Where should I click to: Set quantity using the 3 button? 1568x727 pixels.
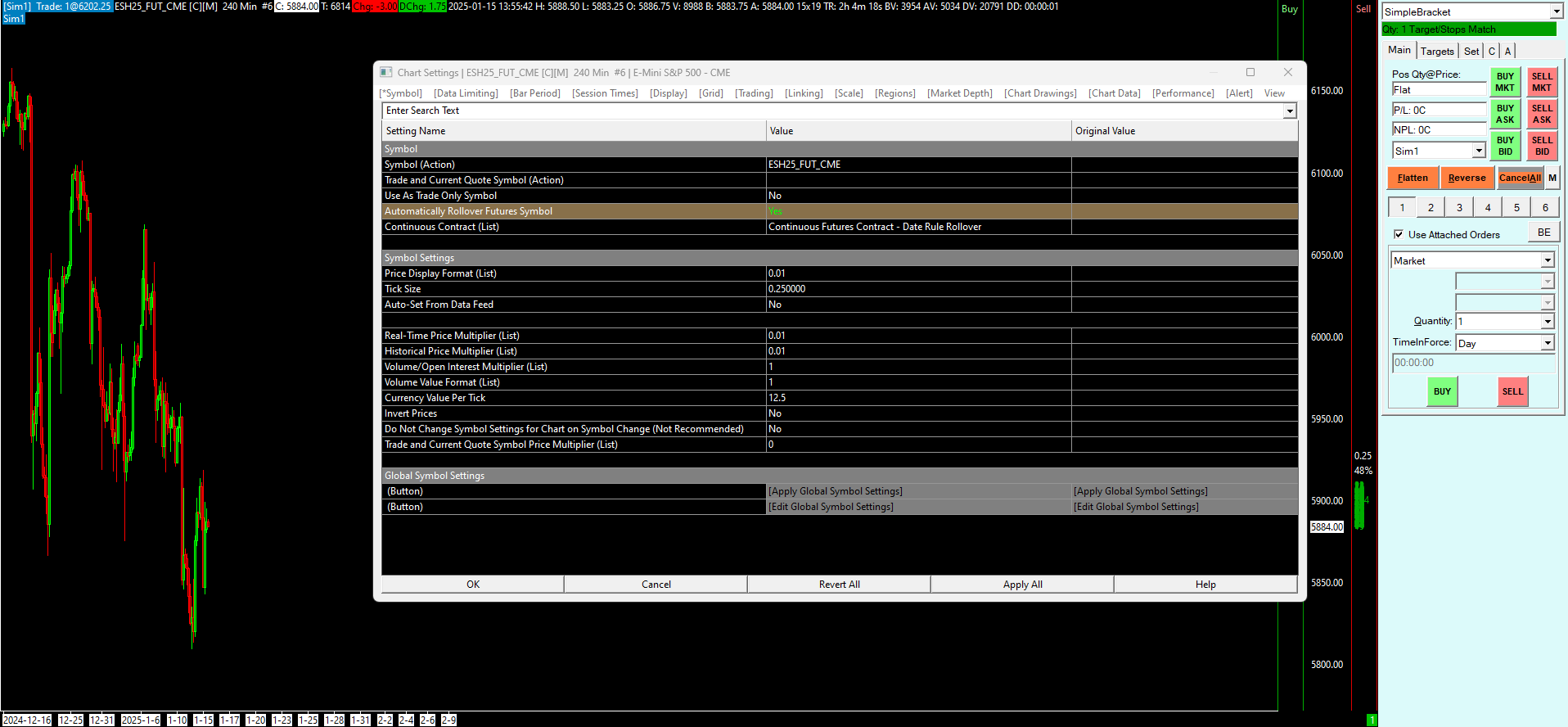[x=1459, y=208]
